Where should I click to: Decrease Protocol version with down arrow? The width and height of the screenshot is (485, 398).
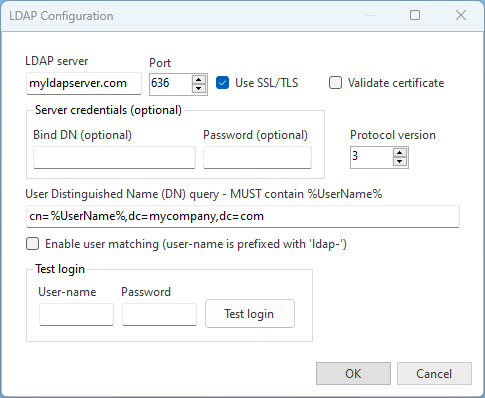pyautogui.click(x=400, y=162)
